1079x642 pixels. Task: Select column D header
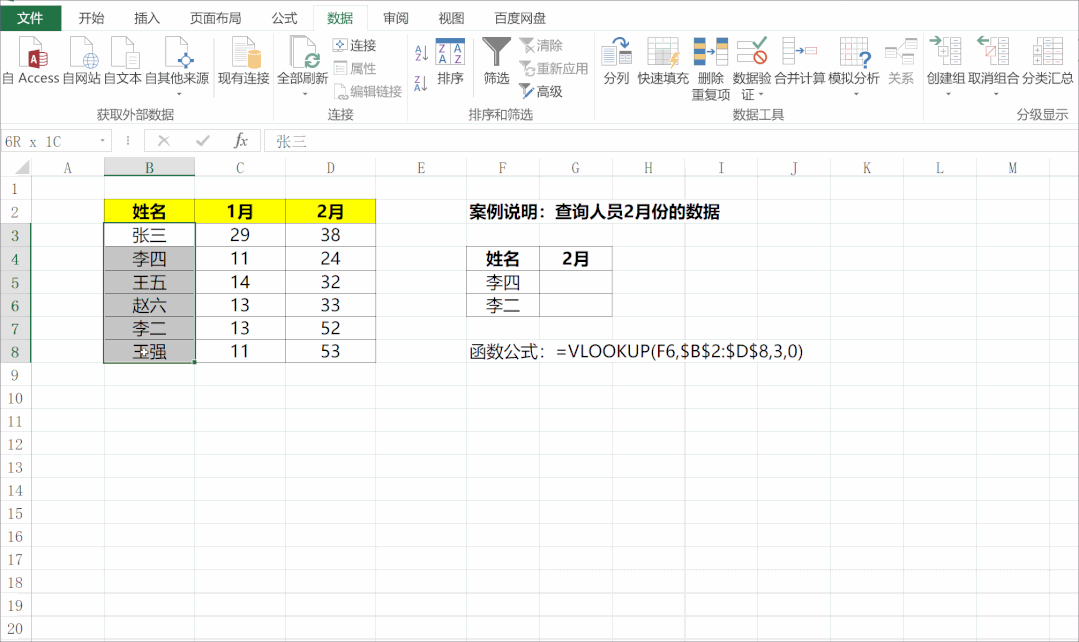coord(330,167)
